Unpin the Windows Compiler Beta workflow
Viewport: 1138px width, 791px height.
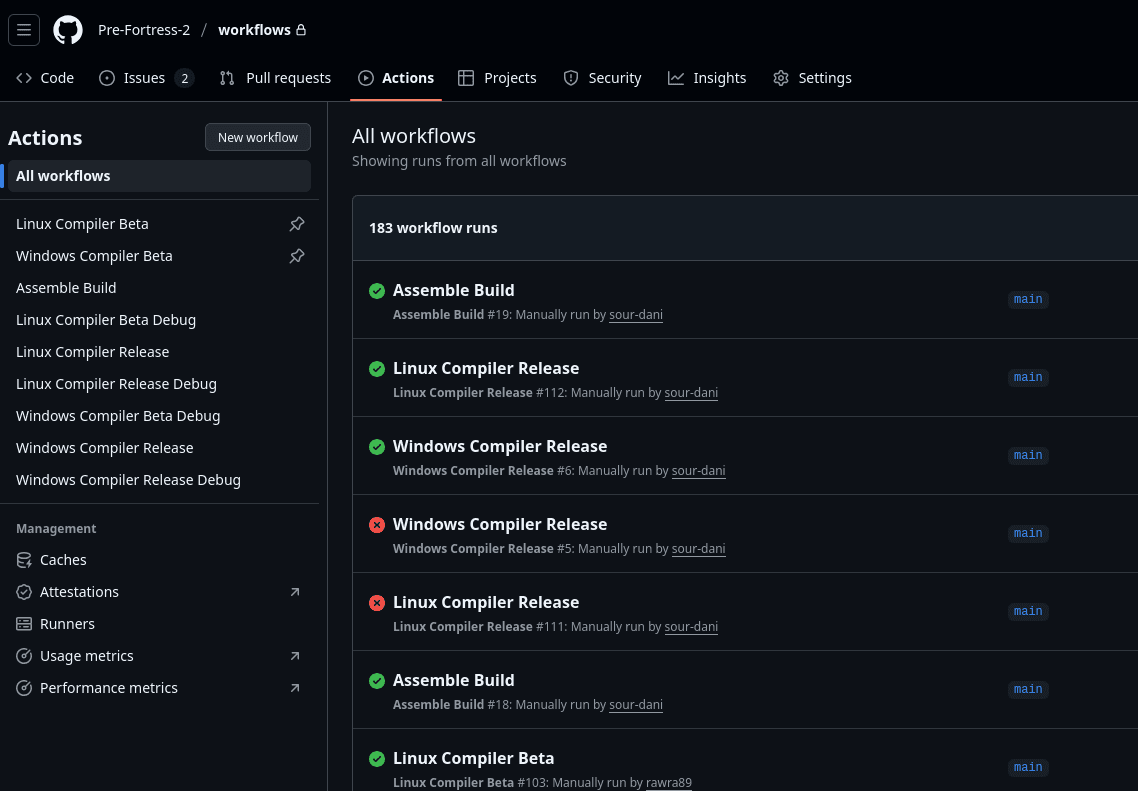tap(297, 256)
